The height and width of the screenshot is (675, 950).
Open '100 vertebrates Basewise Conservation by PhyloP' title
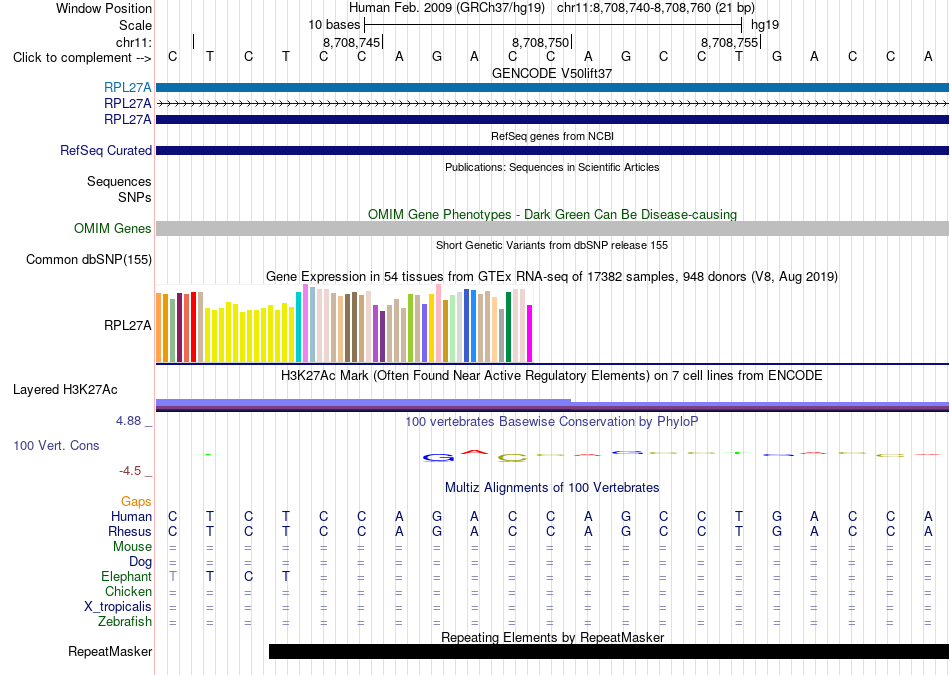(x=552, y=421)
